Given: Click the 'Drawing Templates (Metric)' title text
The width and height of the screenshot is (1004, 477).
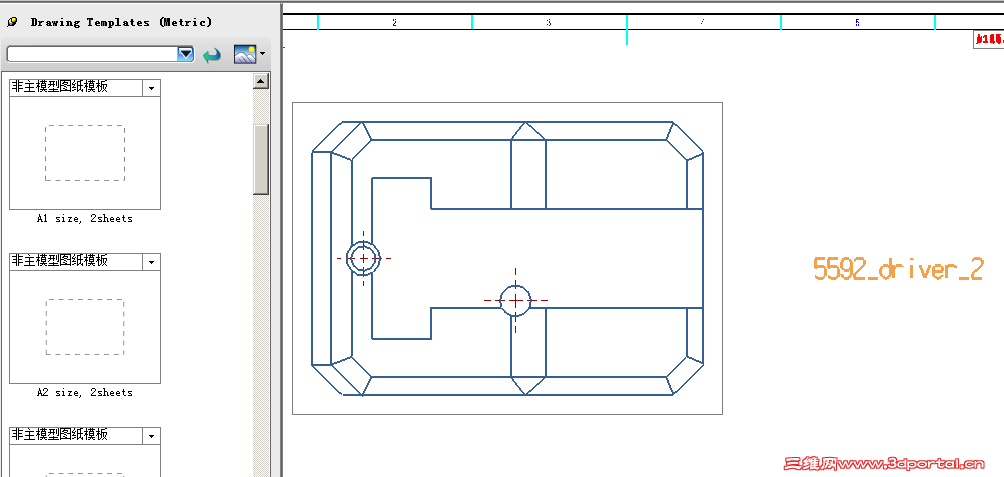Looking at the screenshot, I should (x=121, y=22).
